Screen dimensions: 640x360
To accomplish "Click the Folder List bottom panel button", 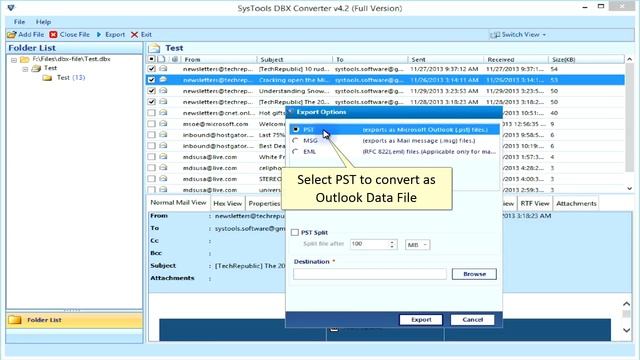I will 74,320.
